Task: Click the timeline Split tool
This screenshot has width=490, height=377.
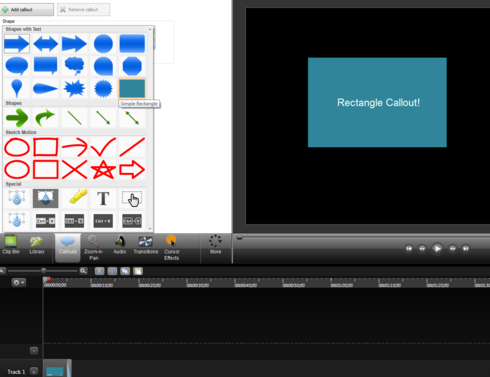Action: (112, 271)
